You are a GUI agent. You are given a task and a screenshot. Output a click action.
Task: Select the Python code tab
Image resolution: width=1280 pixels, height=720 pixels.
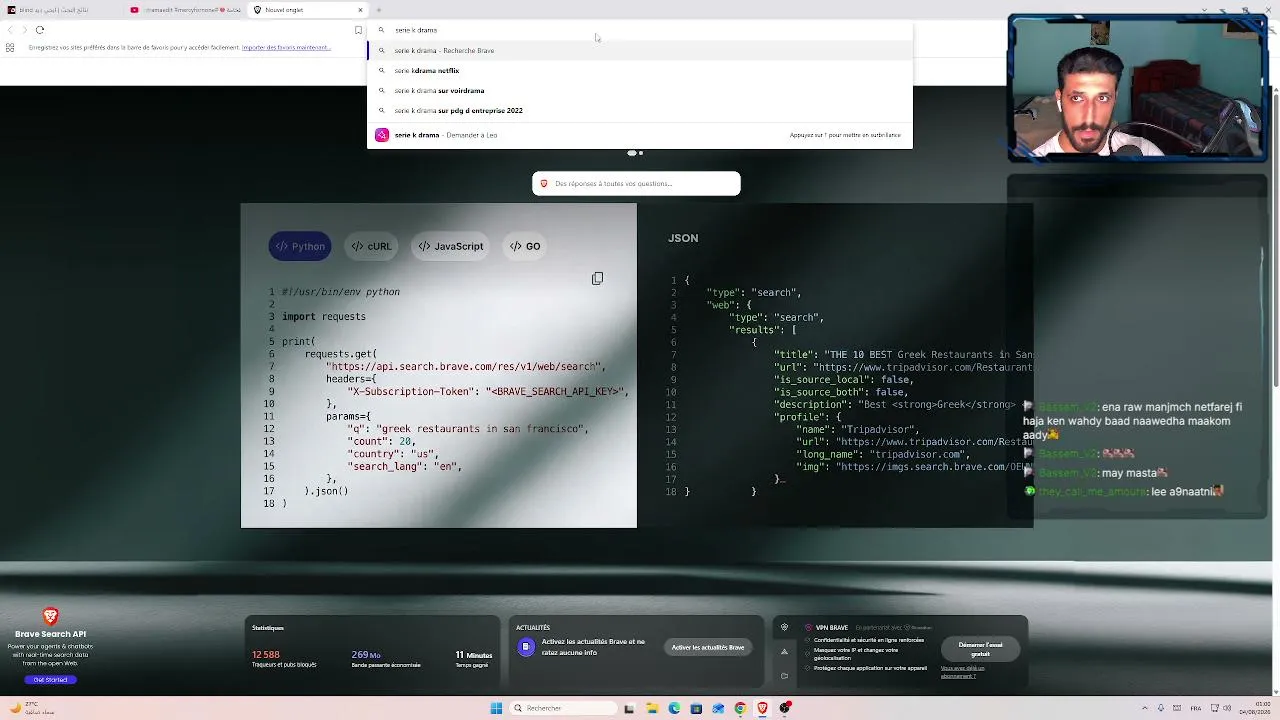tap(300, 246)
